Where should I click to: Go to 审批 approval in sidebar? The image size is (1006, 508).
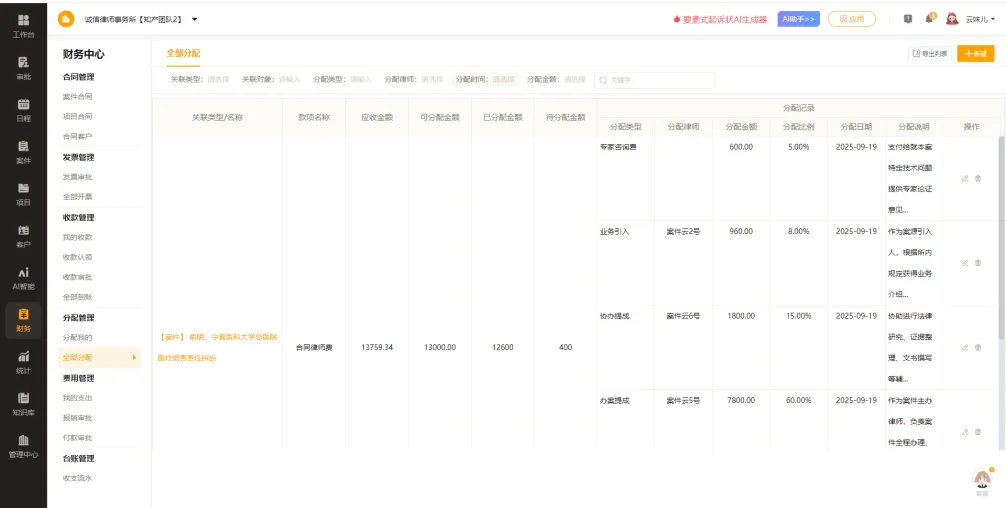[x=23, y=67]
